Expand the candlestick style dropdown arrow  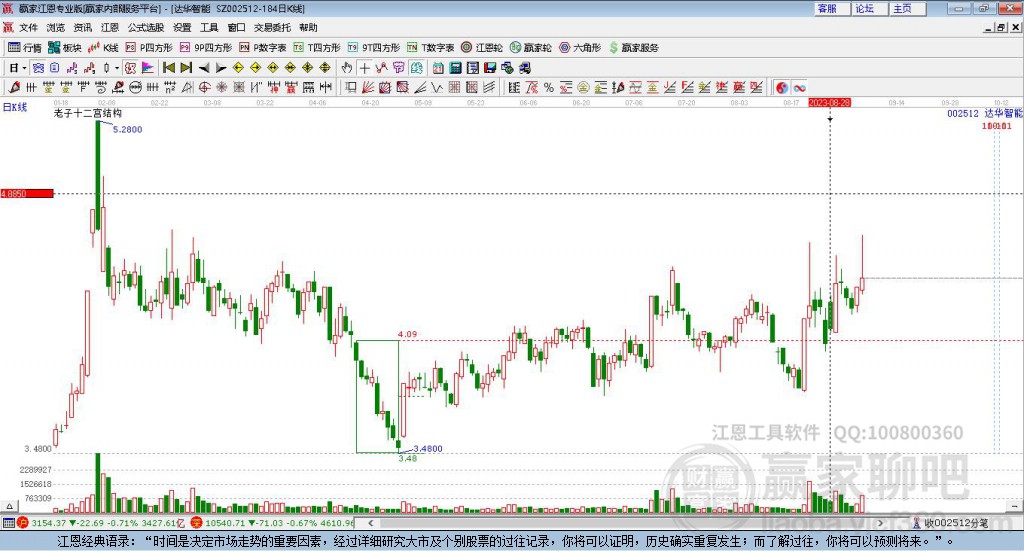117,68
